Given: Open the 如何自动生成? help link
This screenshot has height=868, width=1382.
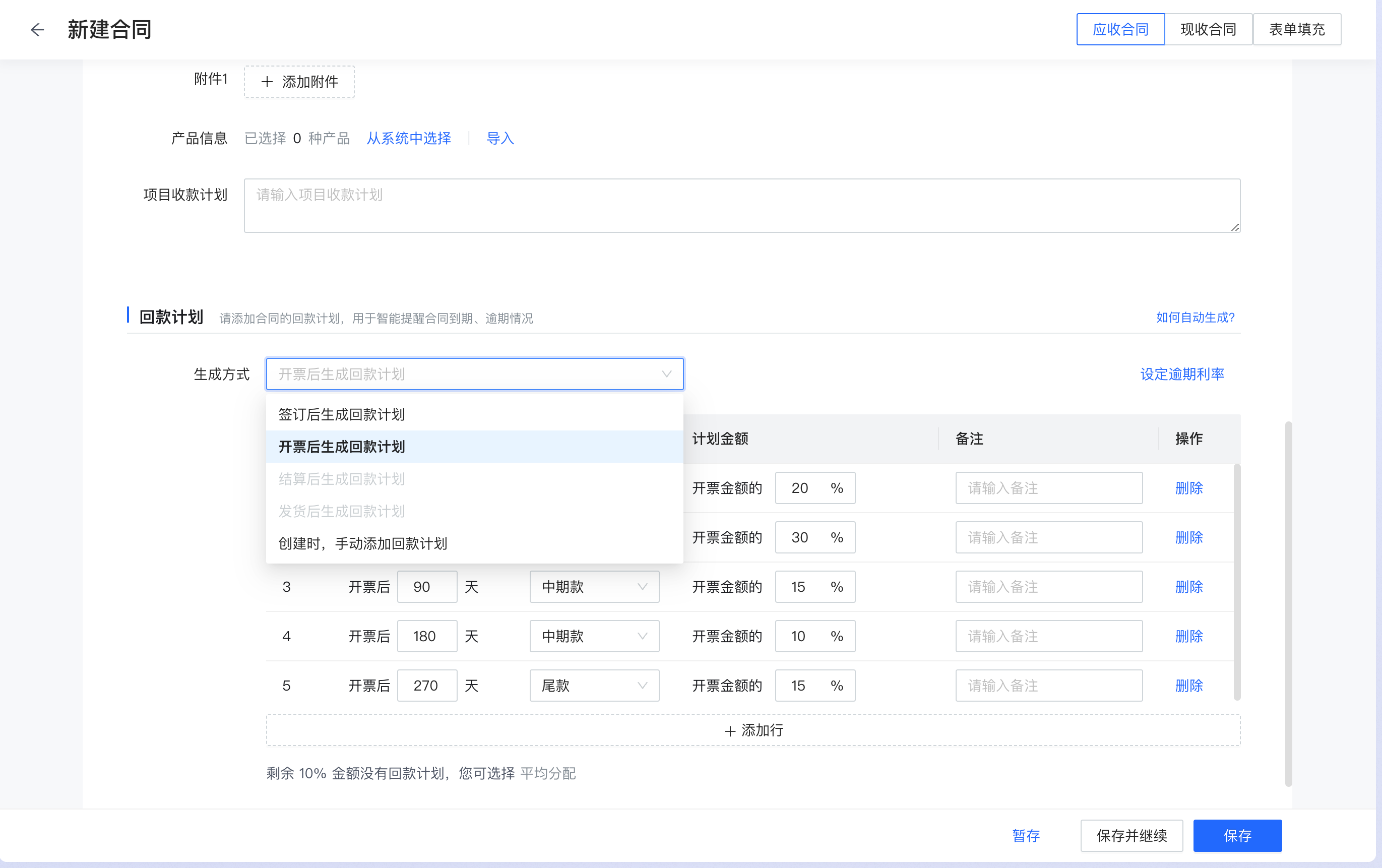Looking at the screenshot, I should click(1196, 317).
